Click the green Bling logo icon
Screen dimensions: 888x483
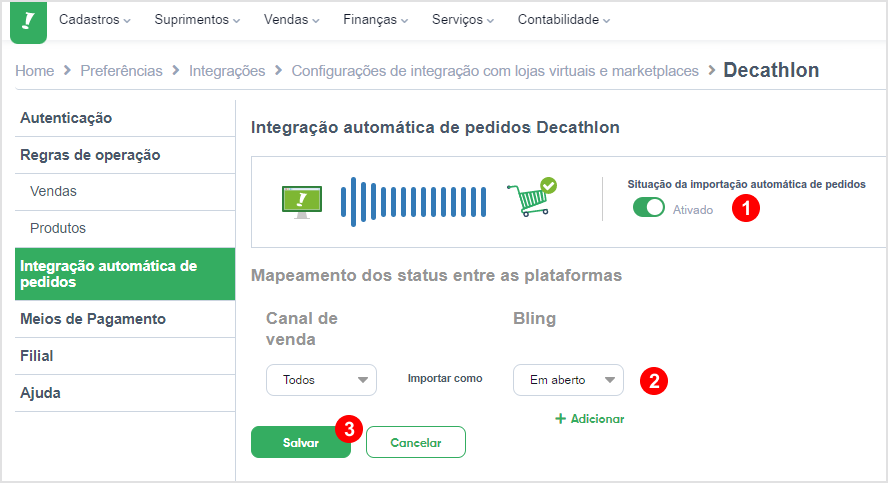[28, 22]
